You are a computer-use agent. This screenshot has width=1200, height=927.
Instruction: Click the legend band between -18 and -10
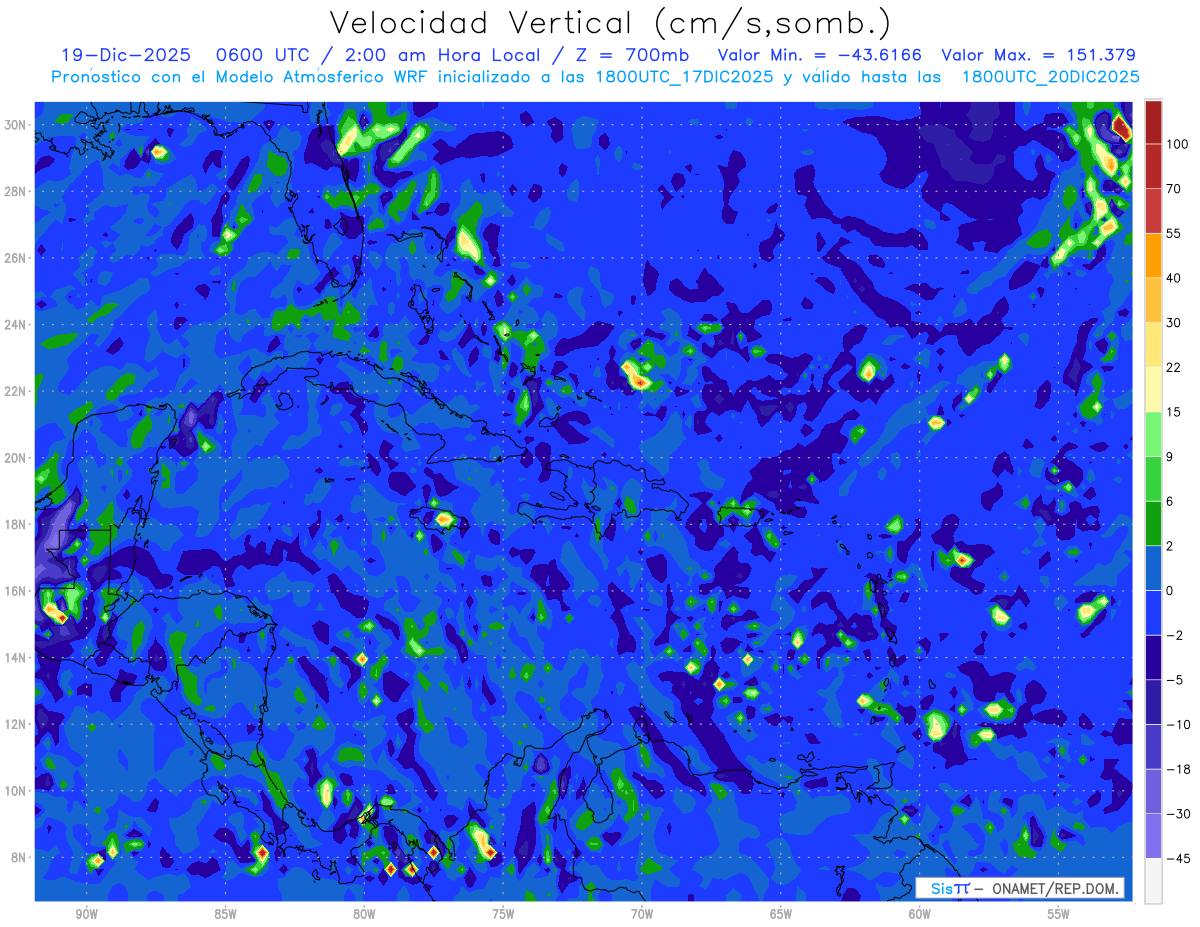1153,746
